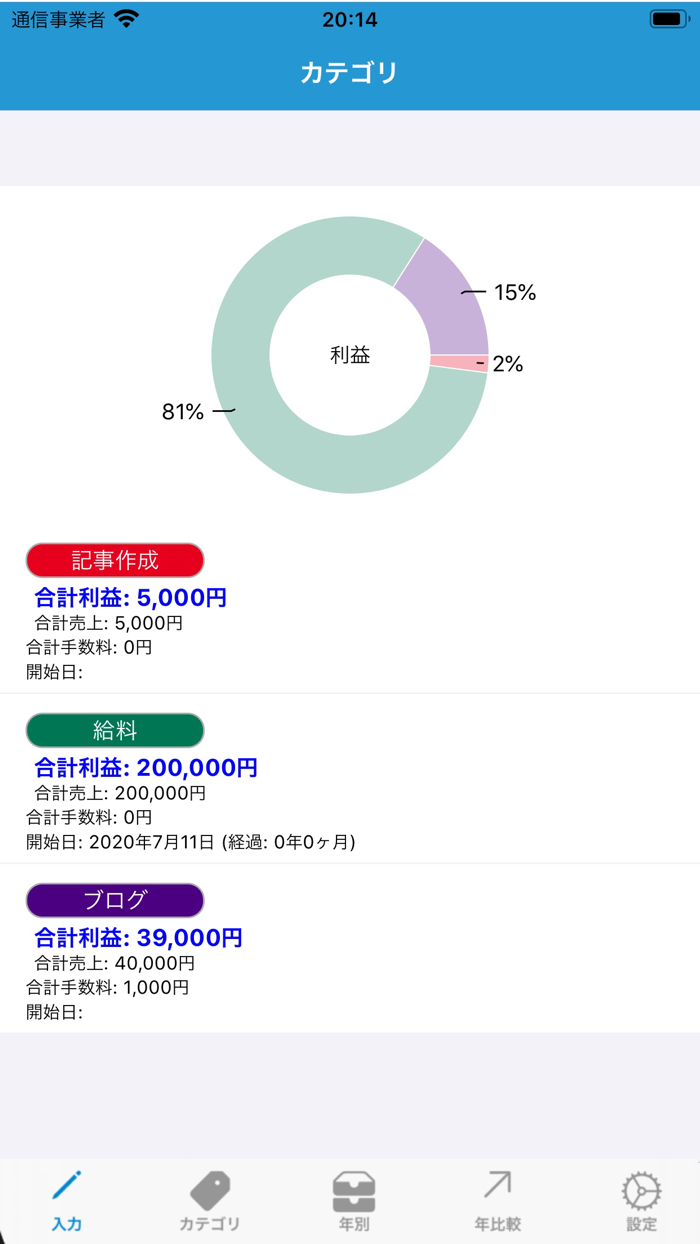Tap the tag icon in tab bar
The width and height of the screenshot is (700, 1244).
tap(210, 1189)
